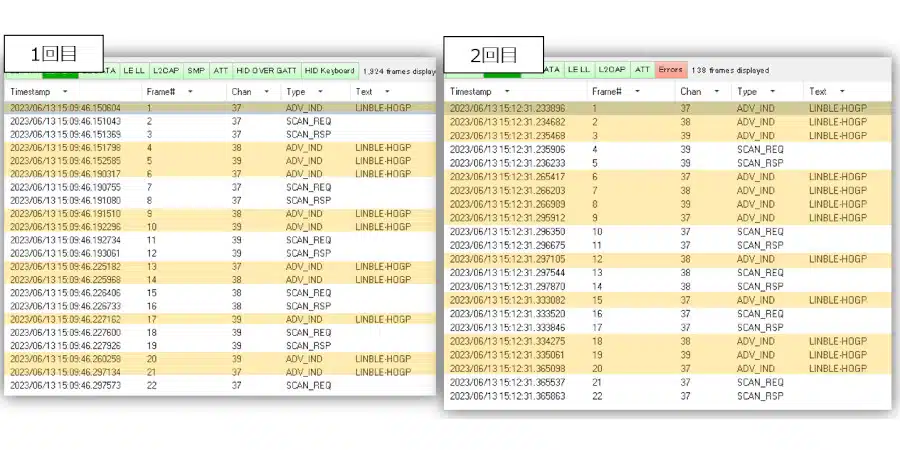The height and width of the screenshot is (450, 900).
Task: Click the ATT tab in the 2回目 capture
Action: [642, 70]
